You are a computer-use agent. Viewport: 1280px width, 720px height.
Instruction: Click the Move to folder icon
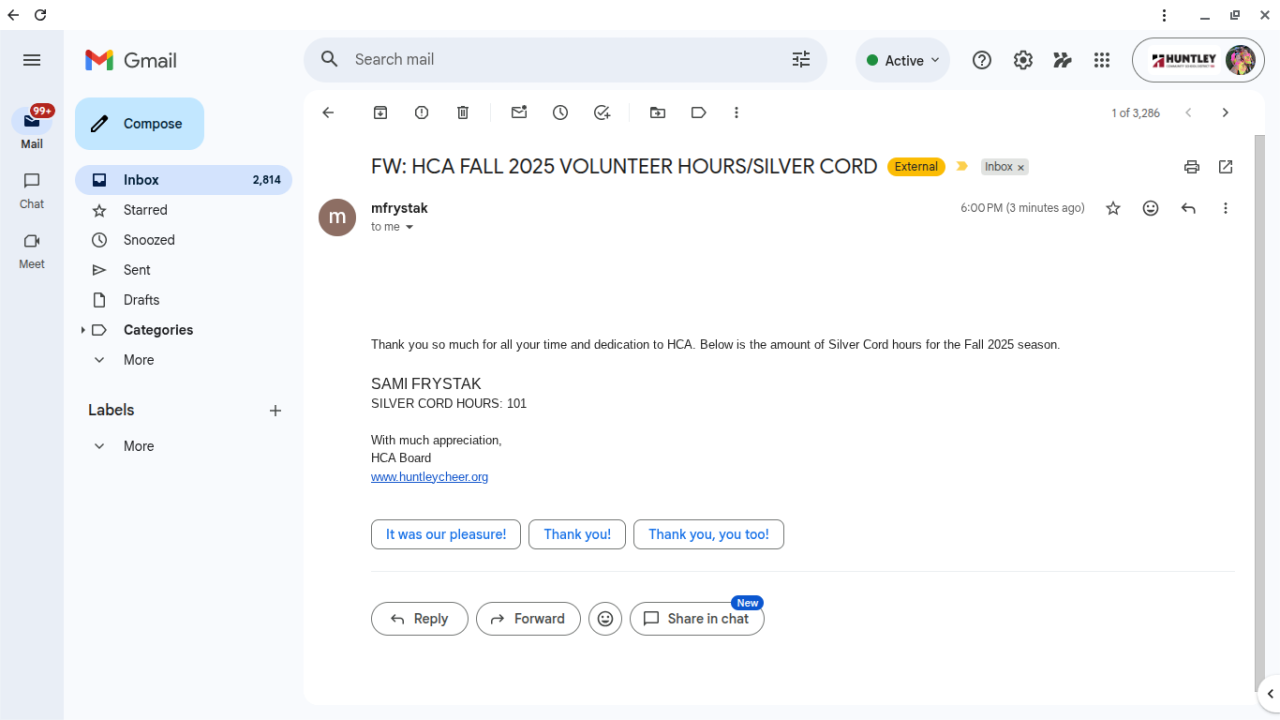pyautogui.click(x=657, y=113)
